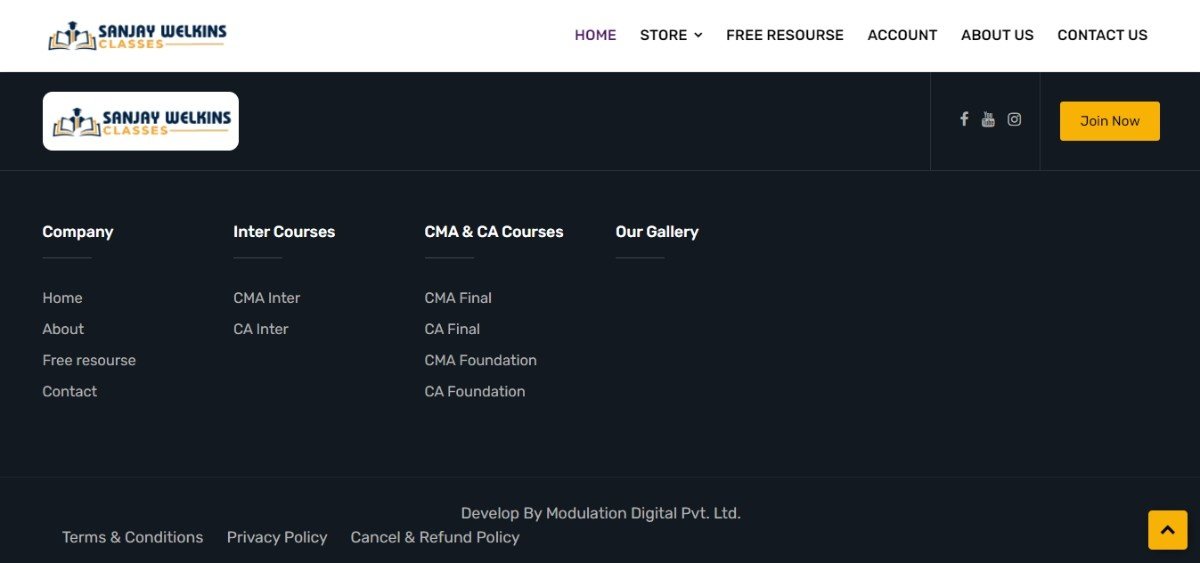Click the footer Sanjay Welkins logo

[x=141, y=121]
